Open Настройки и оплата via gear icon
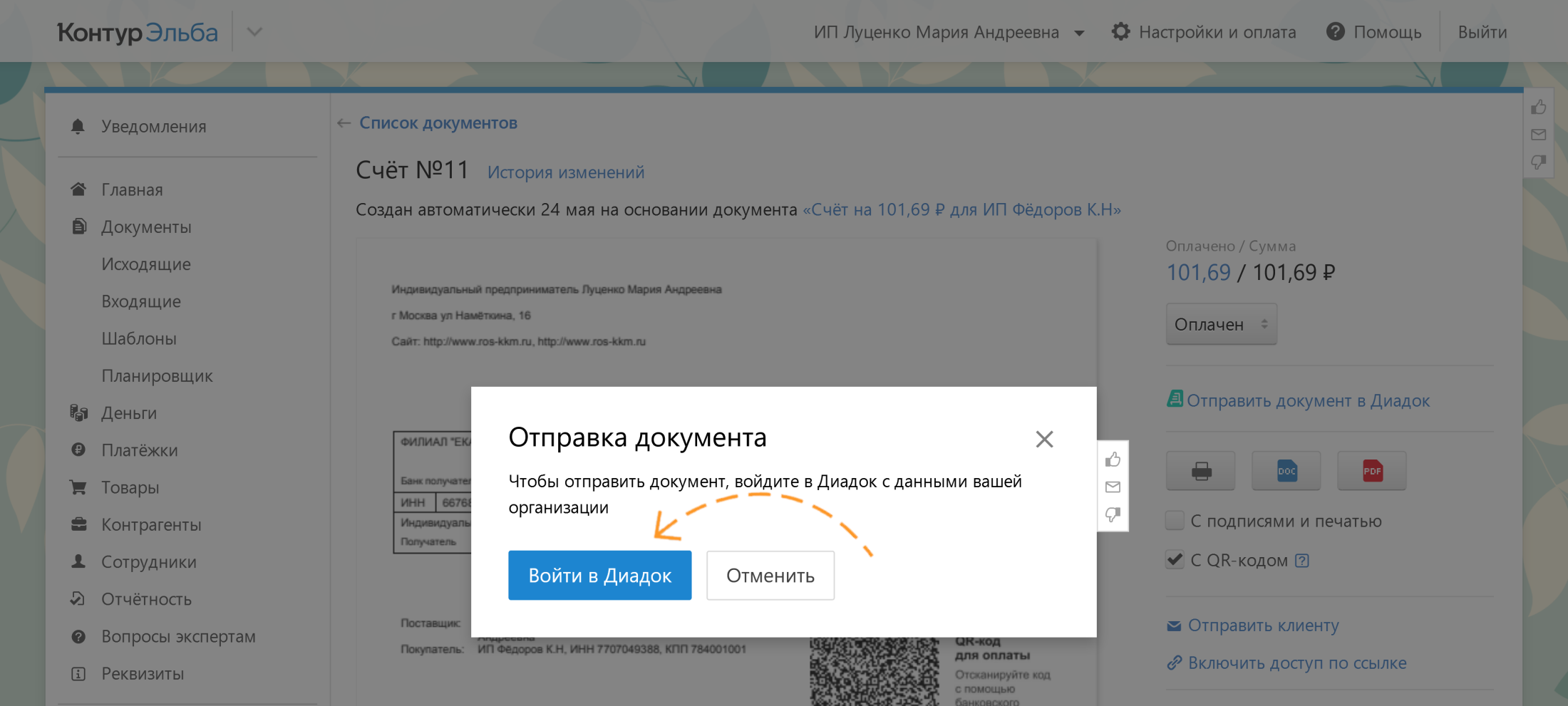 pos(1120,31)
